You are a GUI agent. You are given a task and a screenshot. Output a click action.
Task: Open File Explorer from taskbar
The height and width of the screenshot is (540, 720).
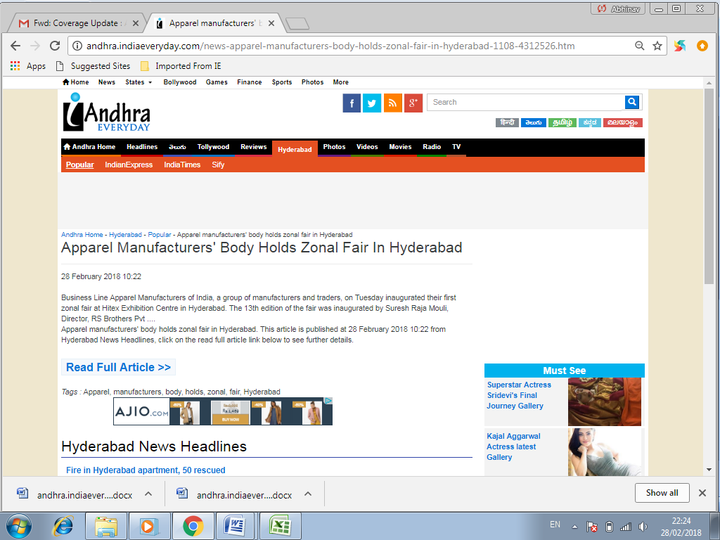tap(106, 526)
